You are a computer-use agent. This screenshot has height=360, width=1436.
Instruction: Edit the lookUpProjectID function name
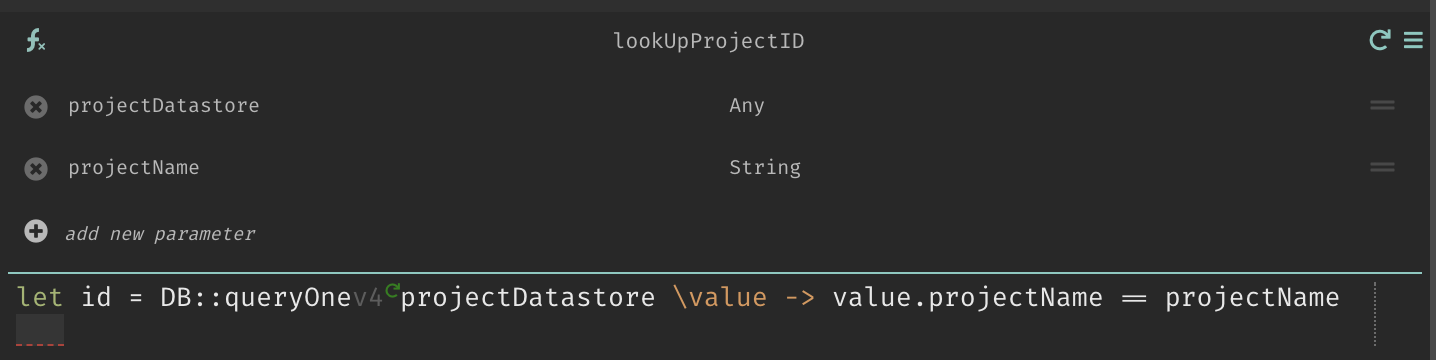coord(709,42)
